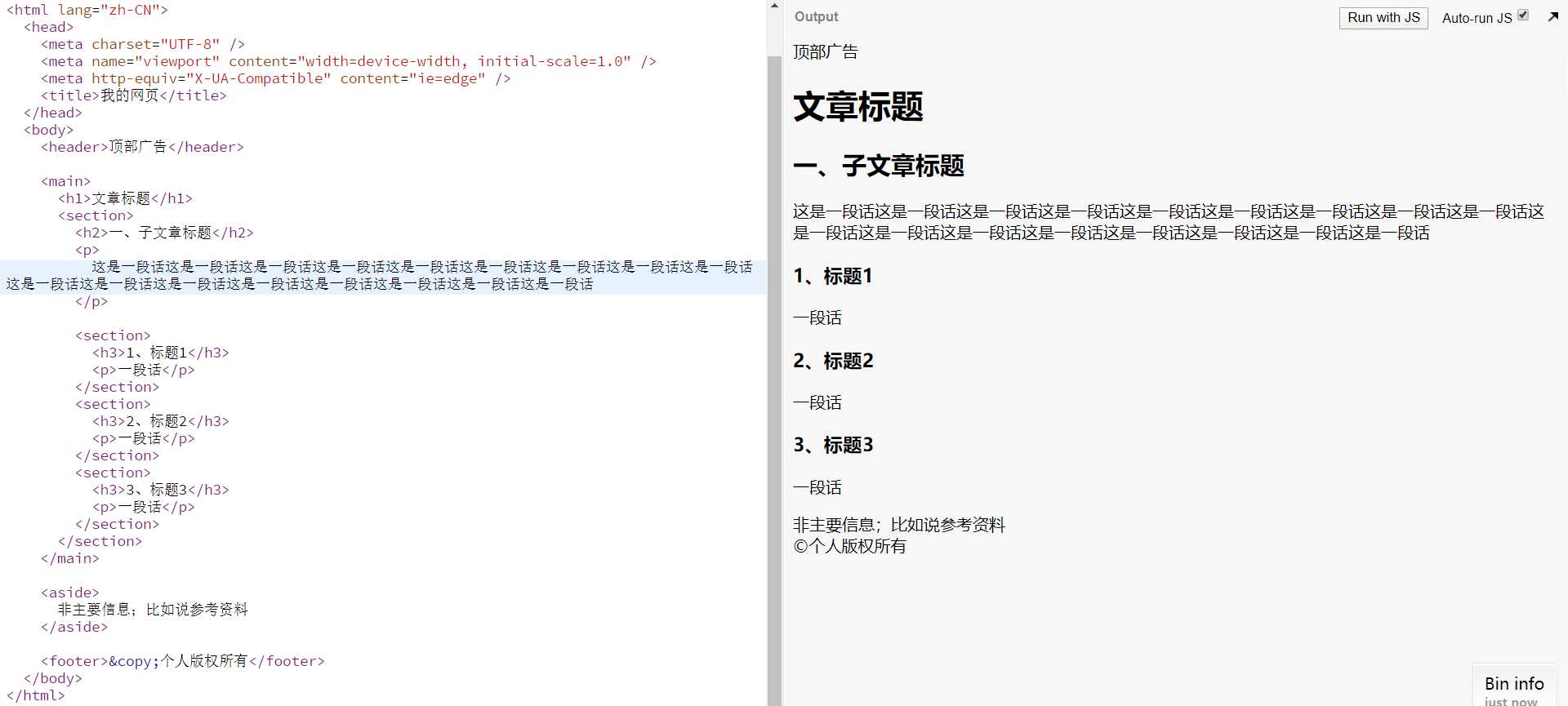Viewport: 1568px width, 706px height.
Task: Click the closing main tag line
Action: pos(70,558)
